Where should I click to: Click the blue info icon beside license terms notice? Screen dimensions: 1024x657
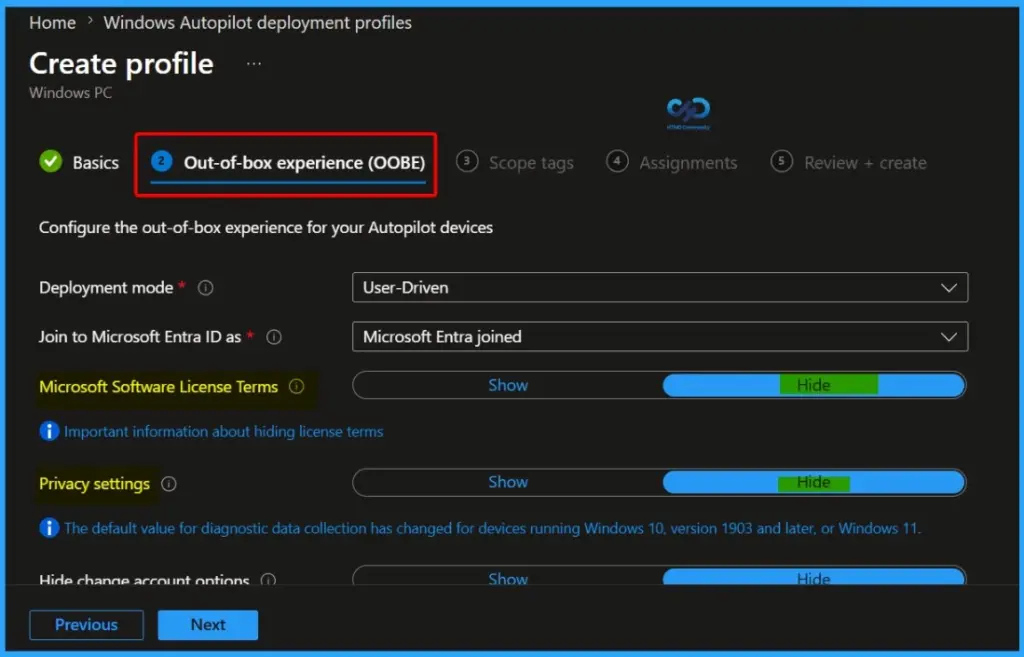click(49, 431)
